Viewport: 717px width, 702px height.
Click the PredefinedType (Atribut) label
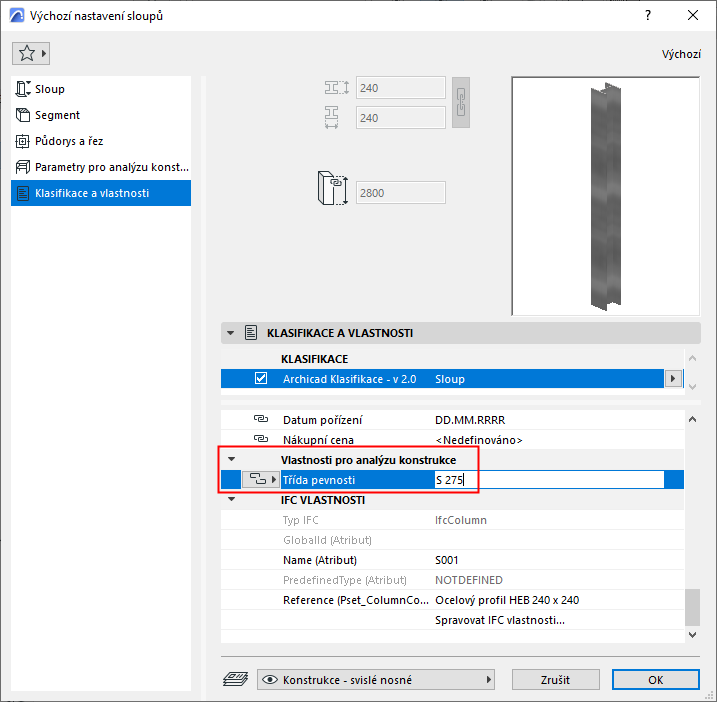pos(344,580)
